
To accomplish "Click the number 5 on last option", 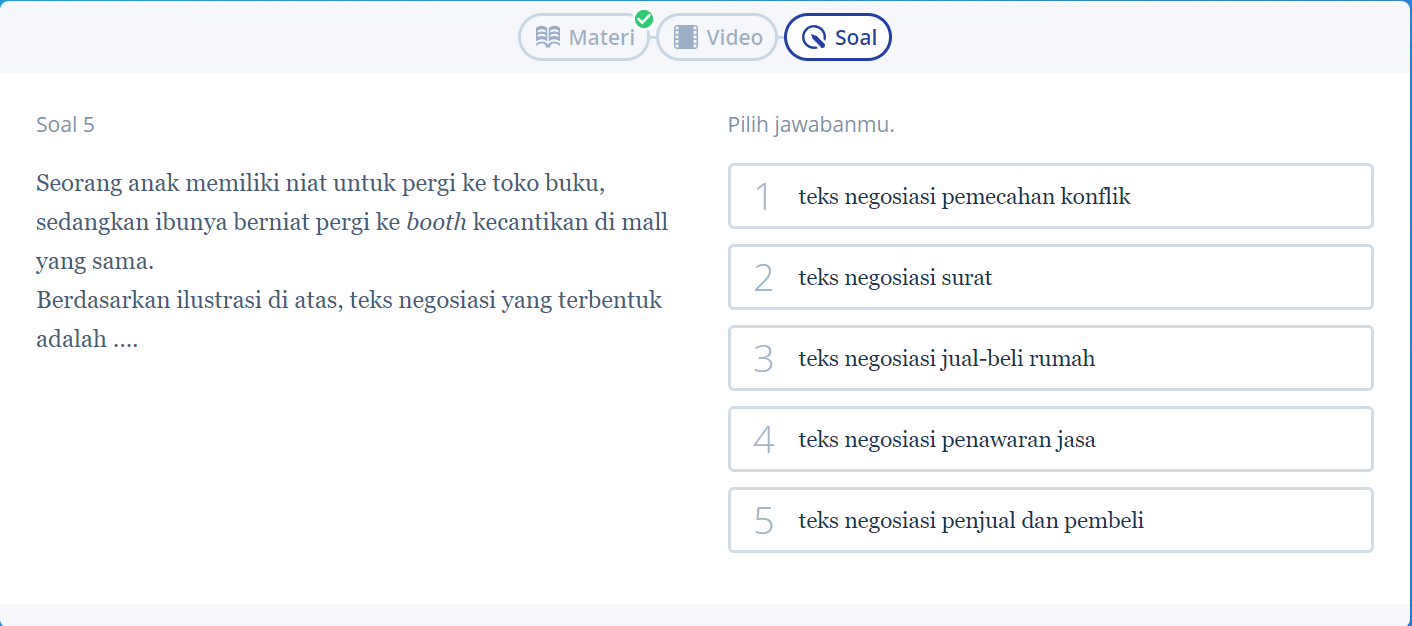I will (763, 521).
